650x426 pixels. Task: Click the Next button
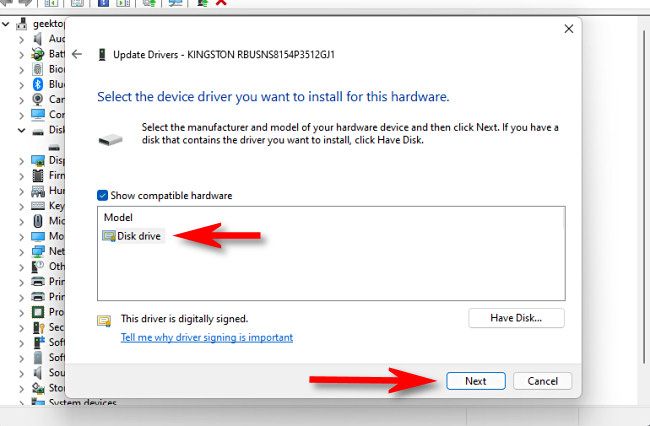[475, 381]
